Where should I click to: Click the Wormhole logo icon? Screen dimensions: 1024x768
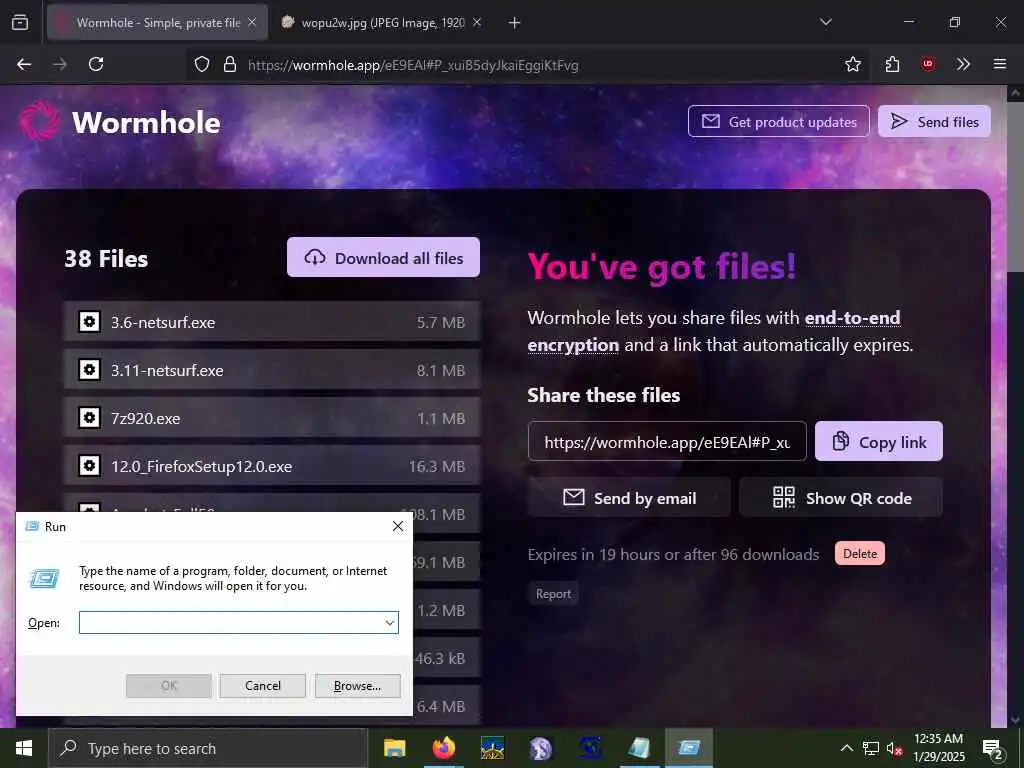(x=40, y=120)
